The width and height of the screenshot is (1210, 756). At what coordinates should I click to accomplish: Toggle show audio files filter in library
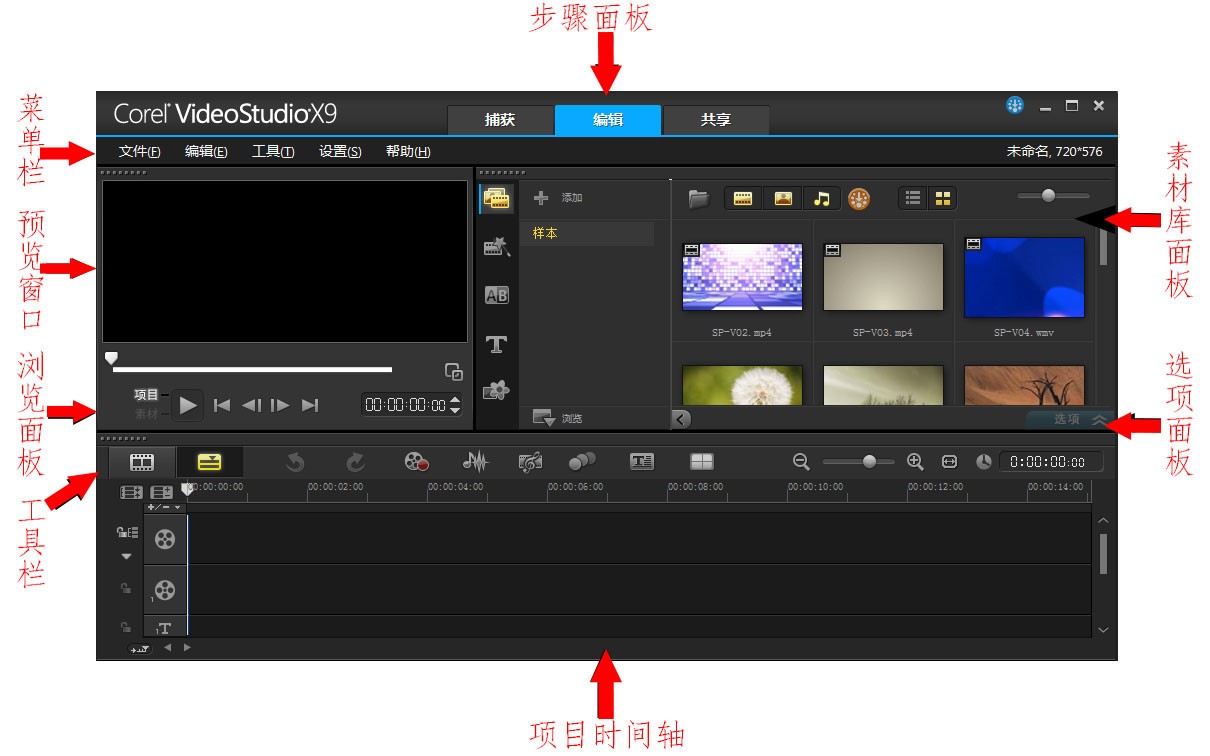click(x=821, y=198)
